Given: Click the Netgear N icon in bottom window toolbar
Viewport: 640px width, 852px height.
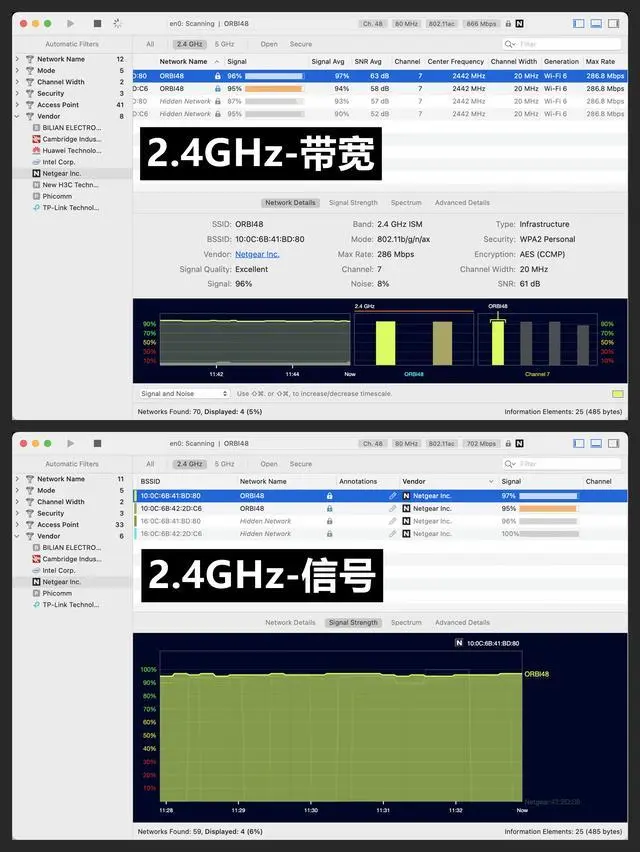Looking at the screenshot, I should (x=519, y=443).
